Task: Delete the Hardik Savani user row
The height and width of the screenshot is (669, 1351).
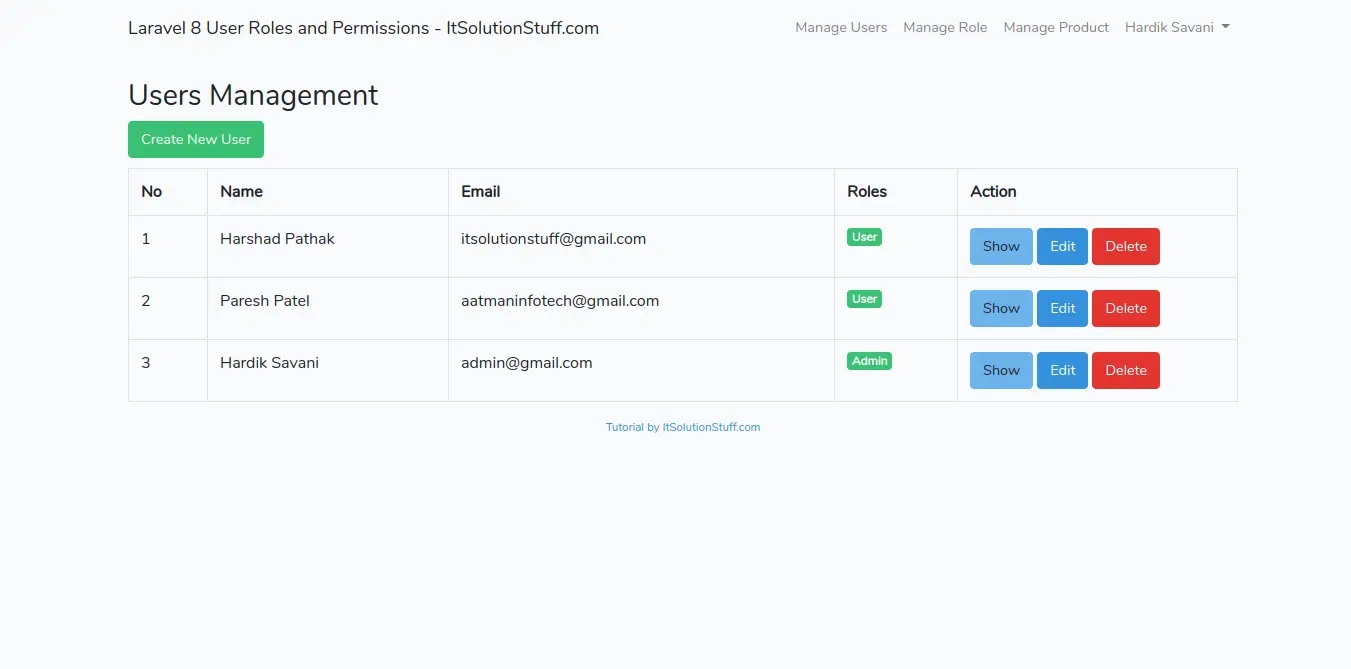Action: point(1125,371)
